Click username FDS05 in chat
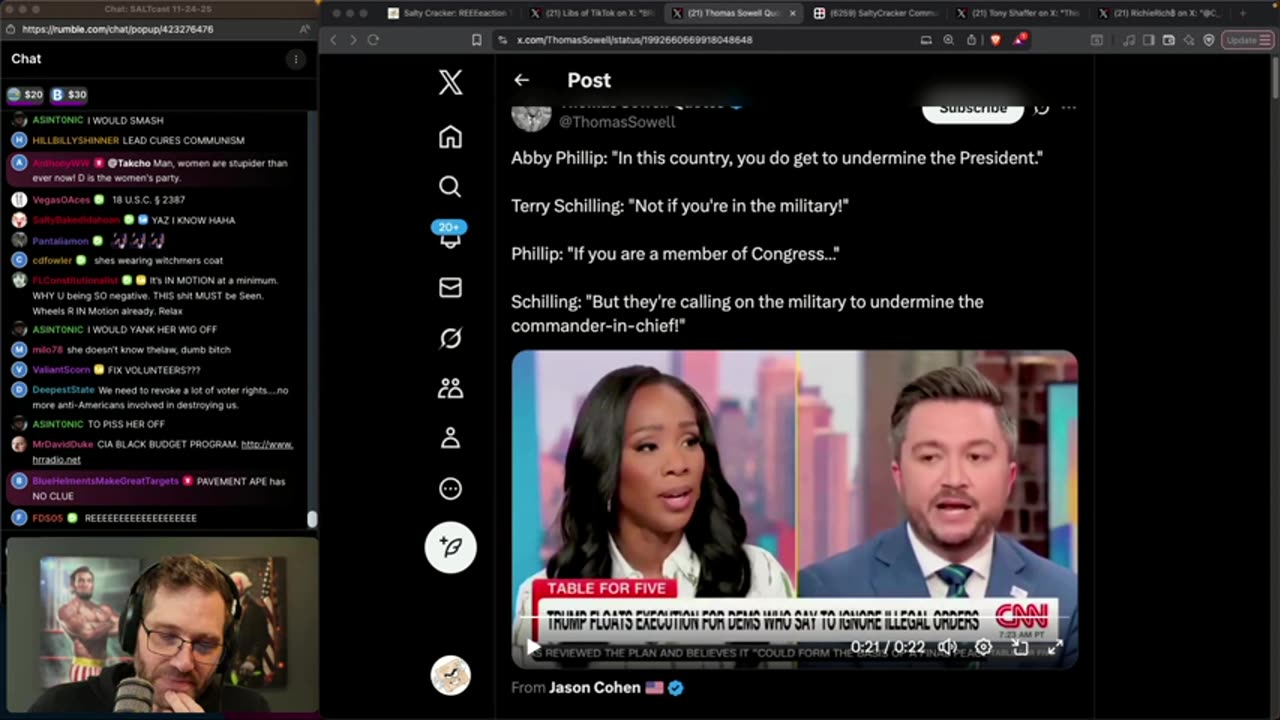This screenshot has height=720, width=1280. pyautogui.click(x=47, y=518)
